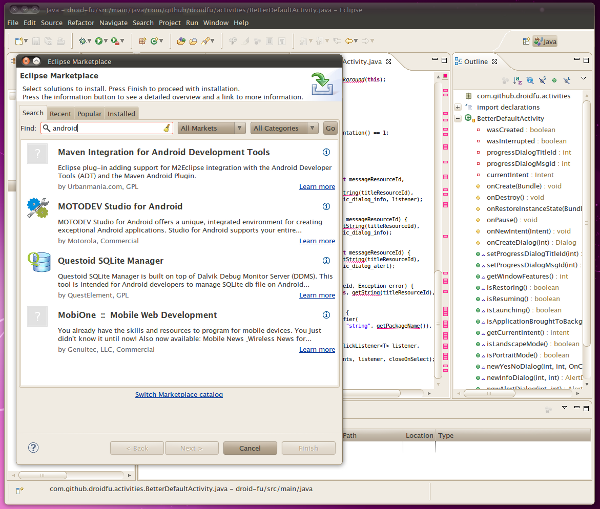
Task: Open dropdown arrow next to Run icon
Action: (x=106, y=41)
